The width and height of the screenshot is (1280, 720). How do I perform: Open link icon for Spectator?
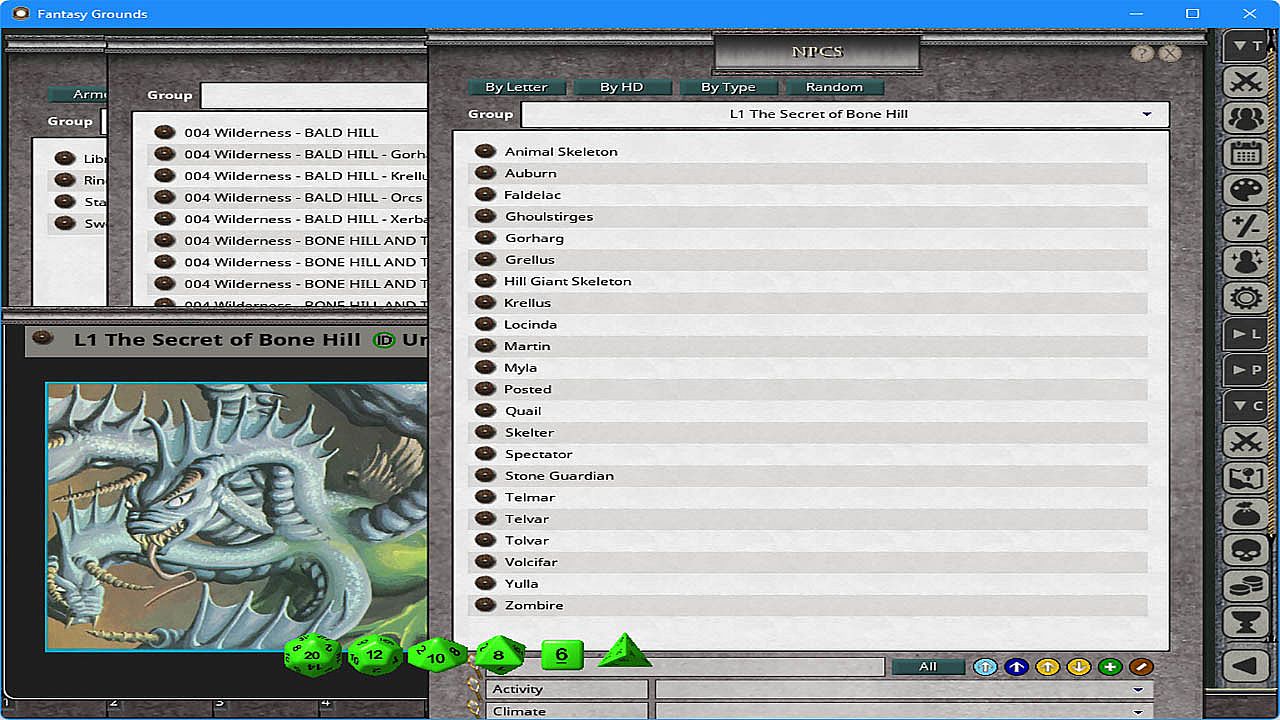click(x=485, y=454)
